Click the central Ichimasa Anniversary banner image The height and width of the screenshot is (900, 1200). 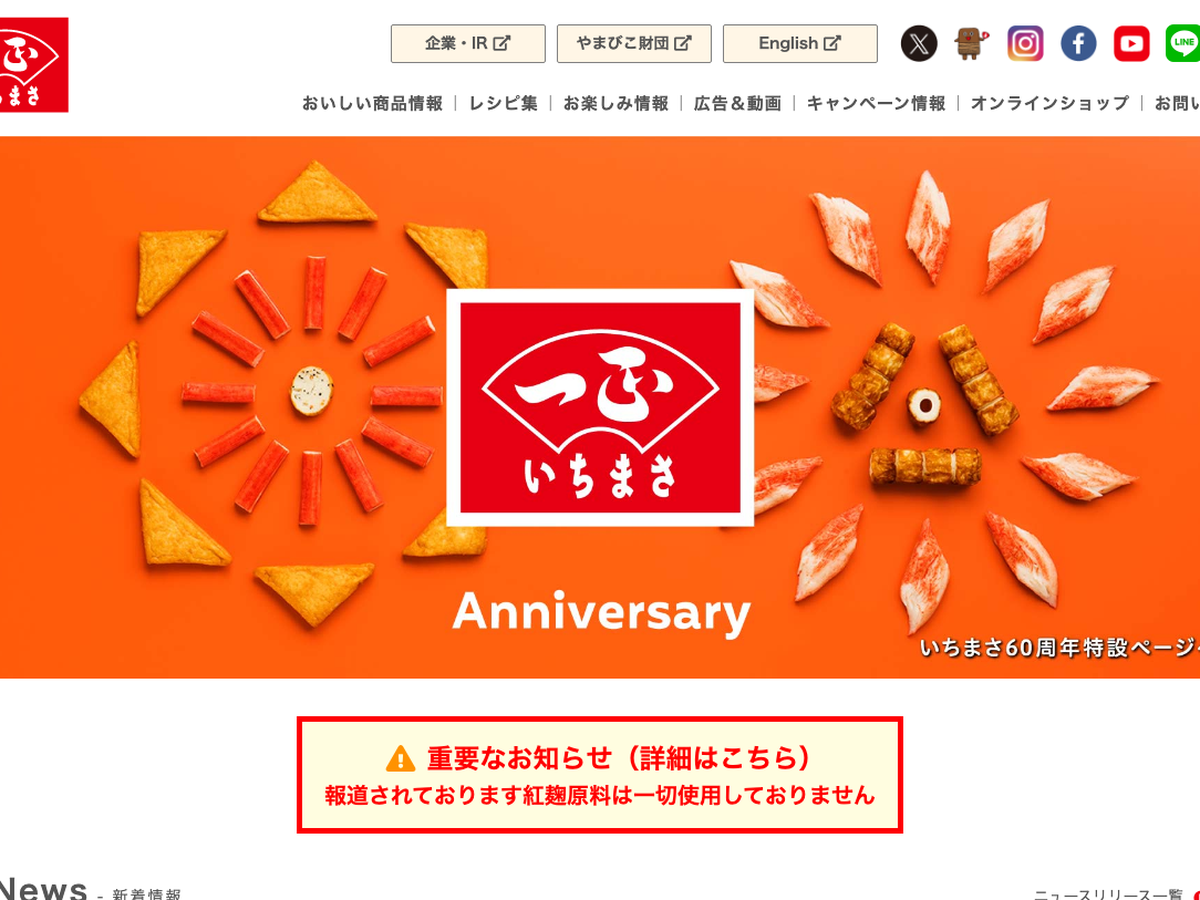(x=600, y=407)
